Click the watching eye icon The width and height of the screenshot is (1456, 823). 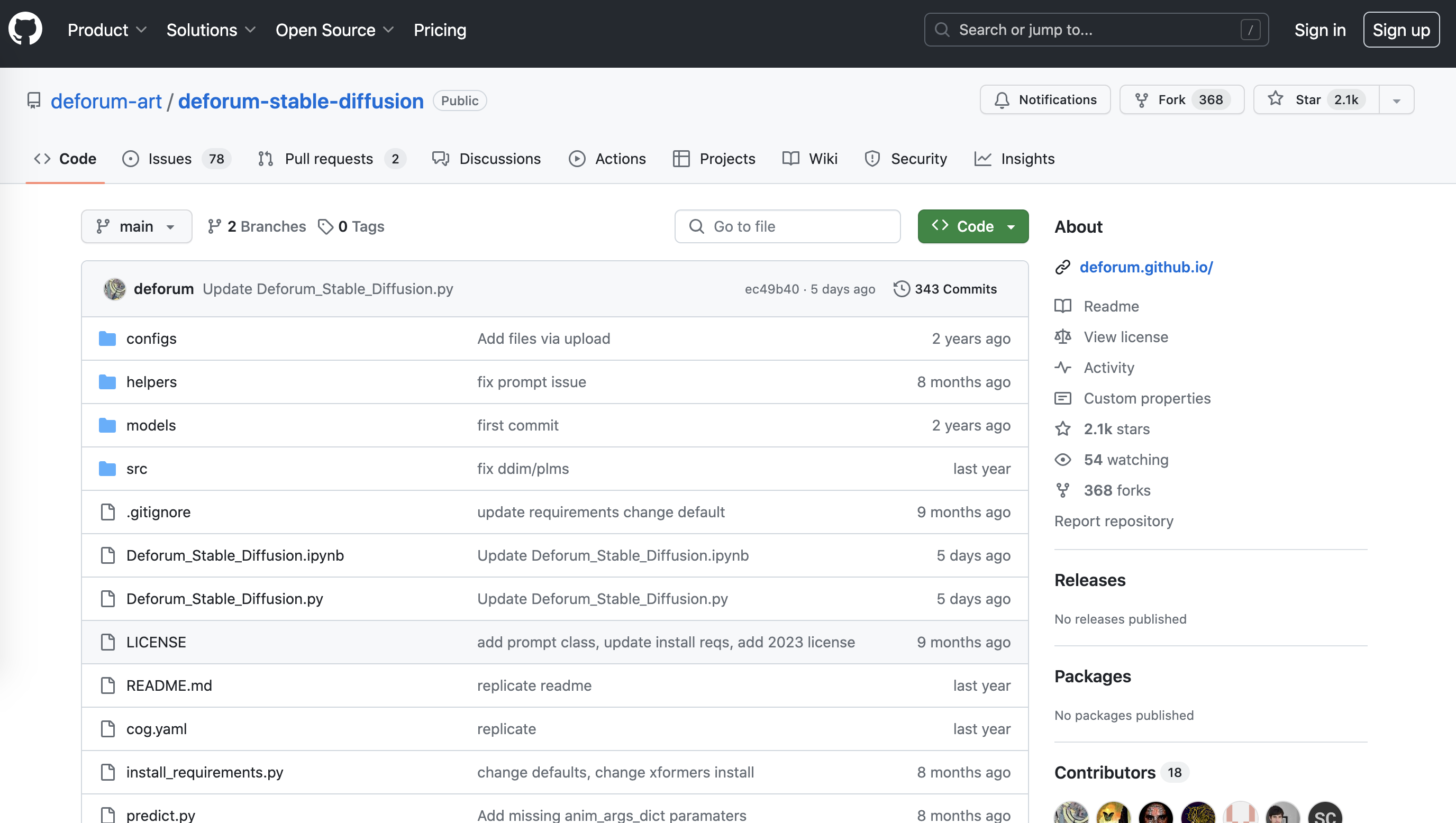pyautogui.click(x=1062, y=460)
